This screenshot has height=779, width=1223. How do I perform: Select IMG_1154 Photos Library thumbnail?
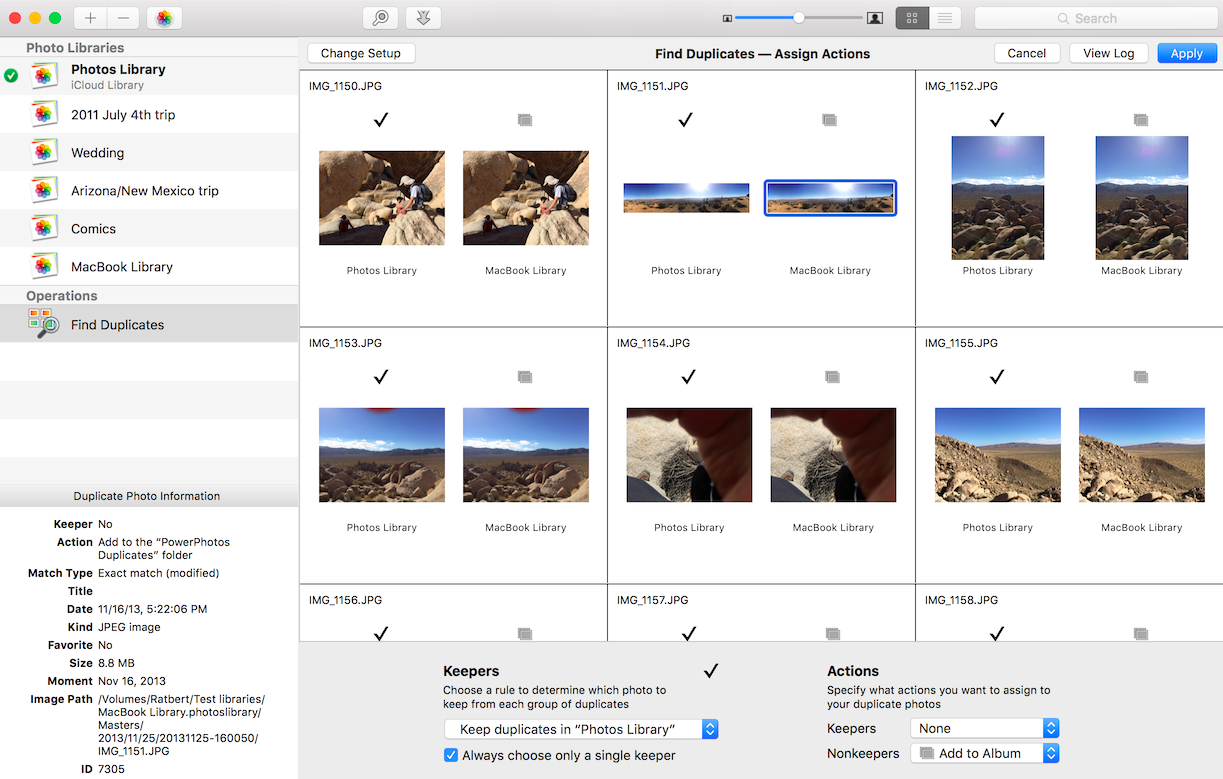(689, 455)
